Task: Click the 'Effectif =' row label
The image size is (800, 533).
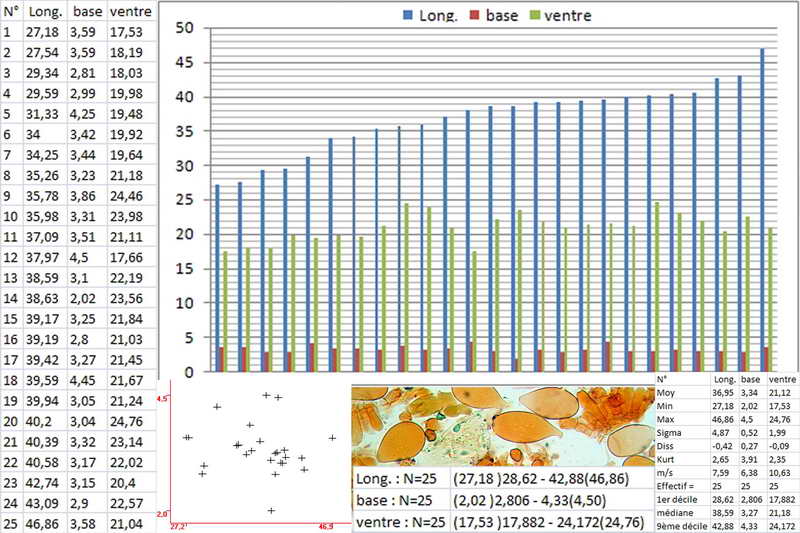Action: (675, 486)
